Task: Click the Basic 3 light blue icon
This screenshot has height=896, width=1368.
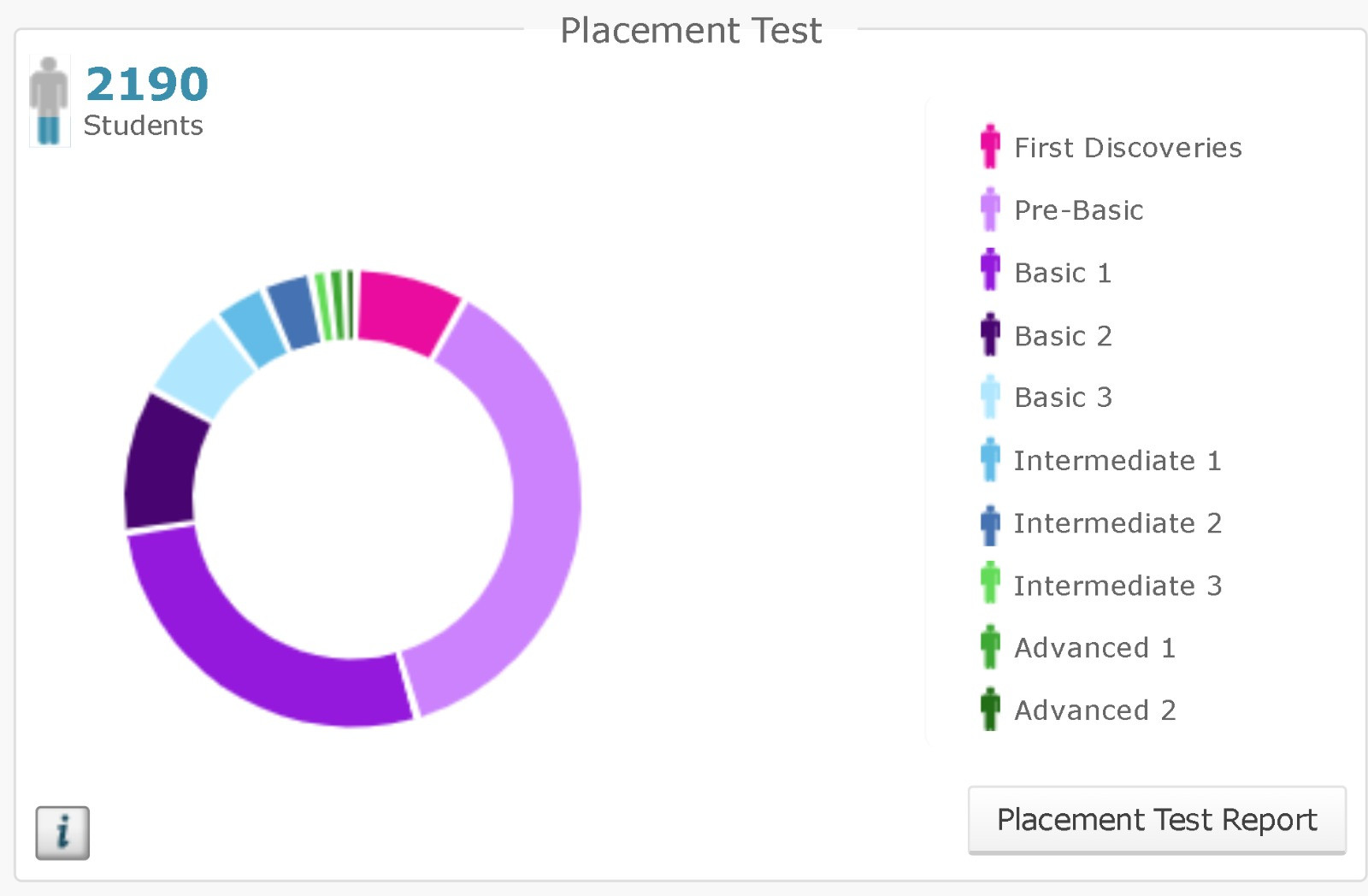Action: (990, 398)
